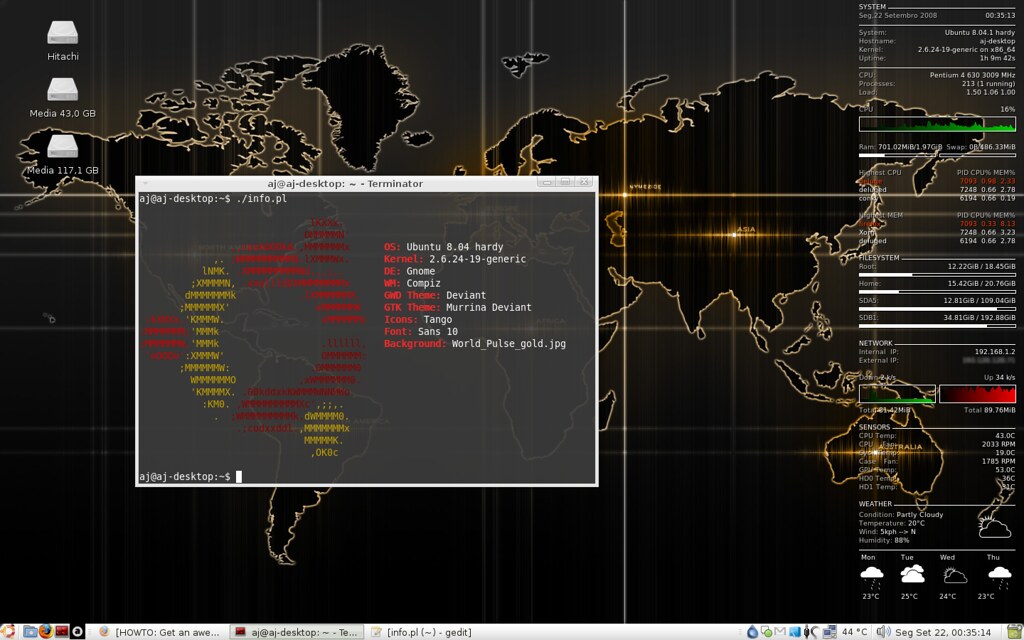The height and width of the screenshot is (640, 1024).
Task: Open the Terminator window menu button
Action: tap(145, 184)
